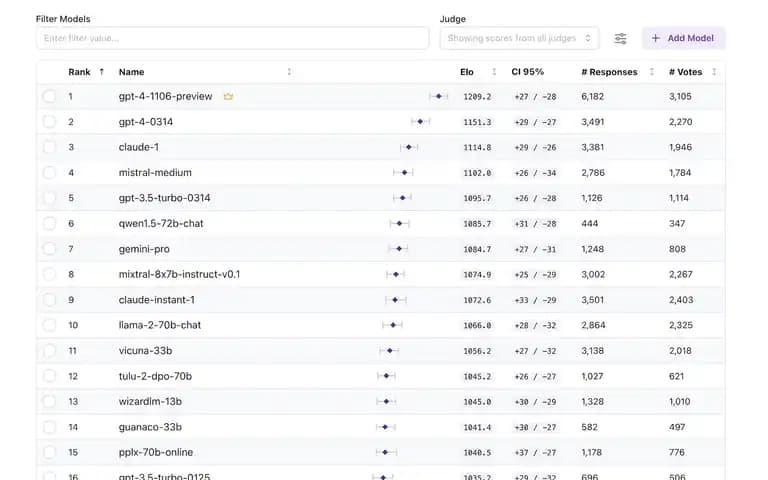
Task: Click the votes count 3,105
Action: (x=680, y=96)
